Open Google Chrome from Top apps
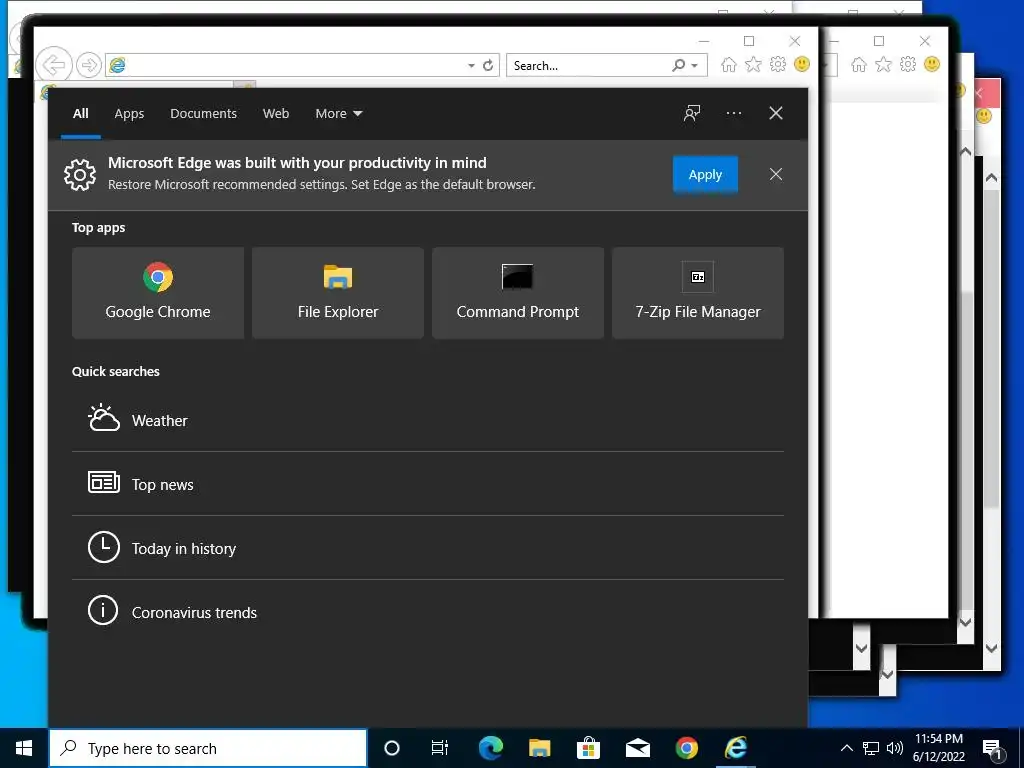 point(158,293)
